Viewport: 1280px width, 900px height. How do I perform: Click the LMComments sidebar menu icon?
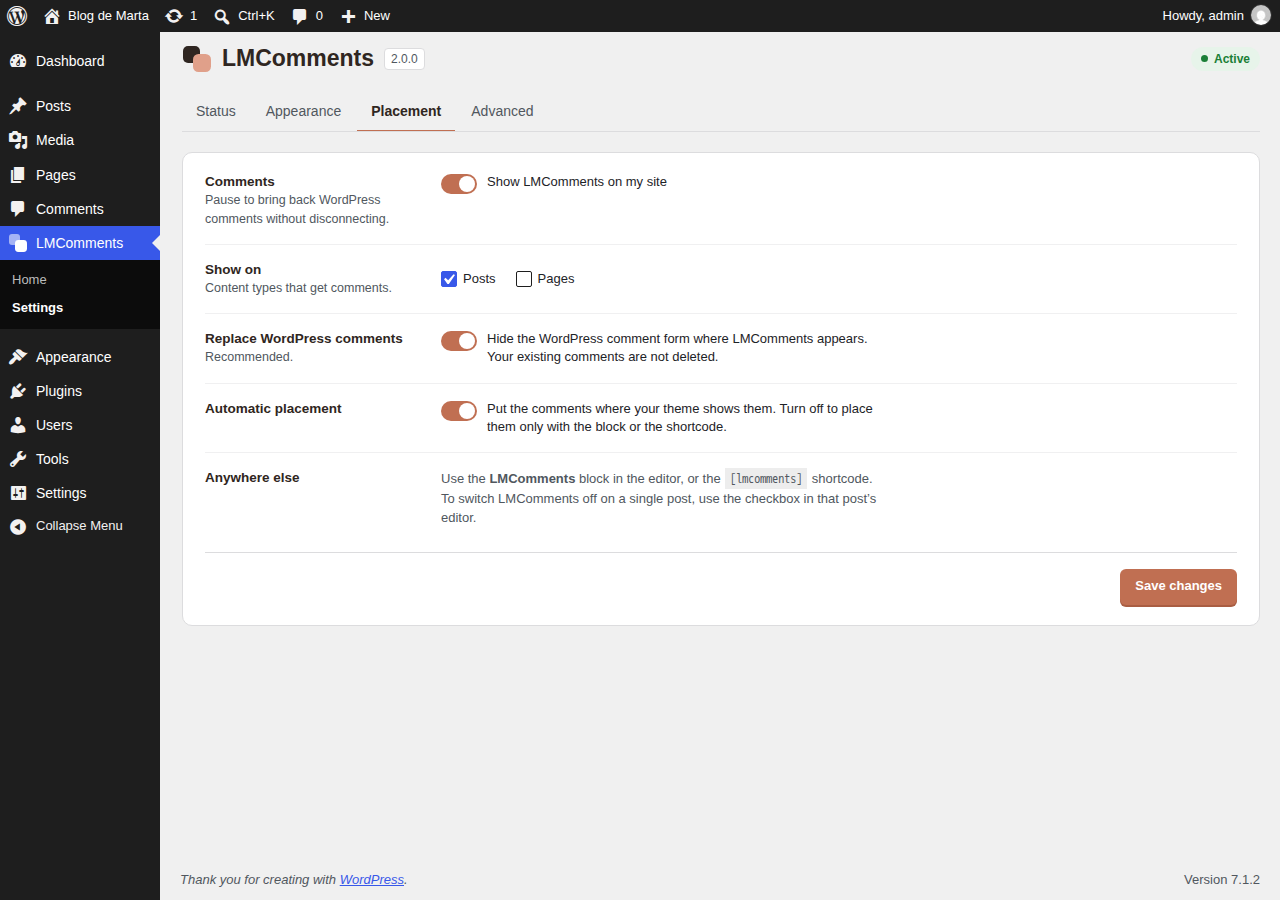point(18,243)
